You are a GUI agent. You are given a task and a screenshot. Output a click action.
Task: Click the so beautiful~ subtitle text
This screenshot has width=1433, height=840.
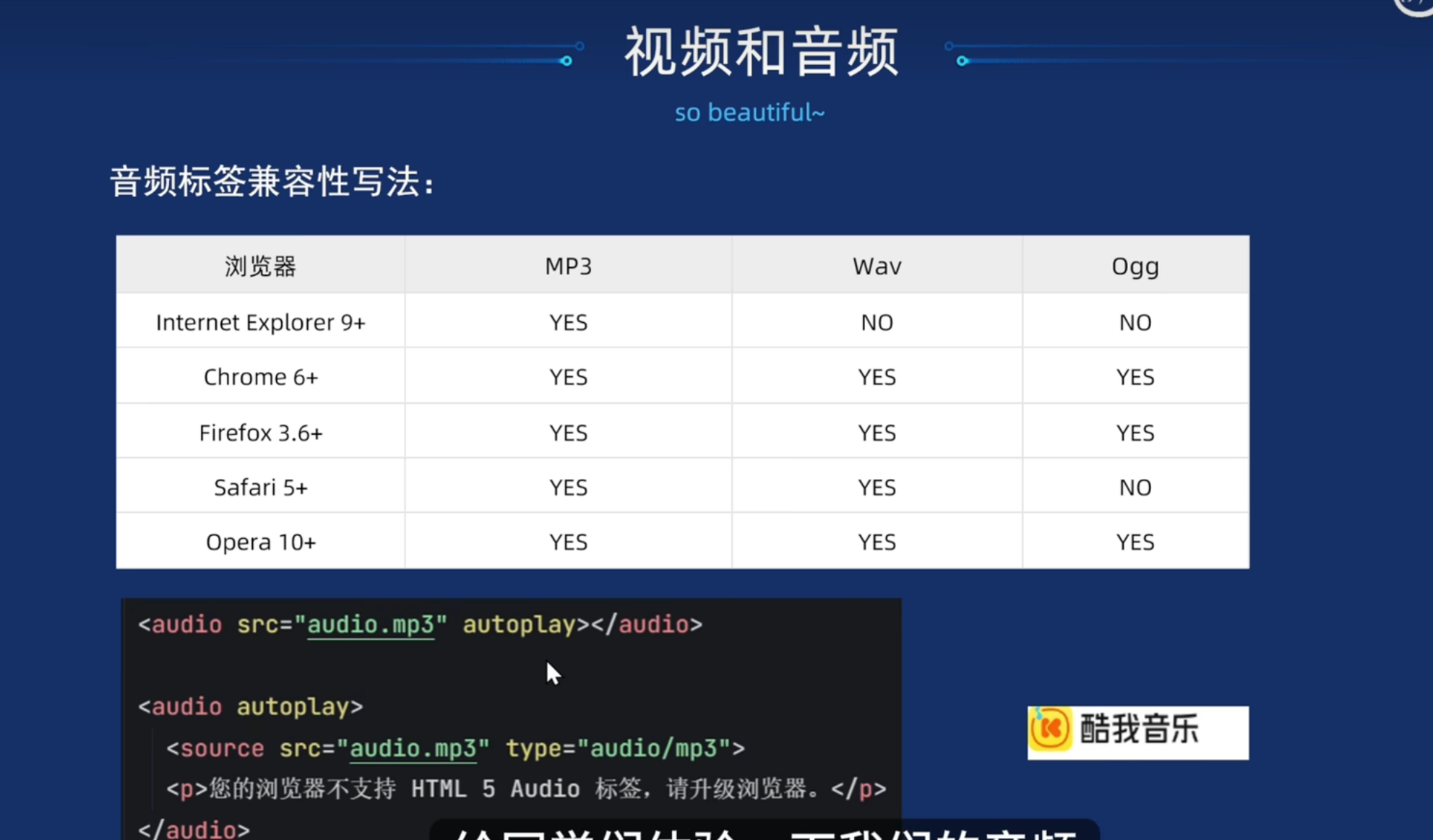749,113
